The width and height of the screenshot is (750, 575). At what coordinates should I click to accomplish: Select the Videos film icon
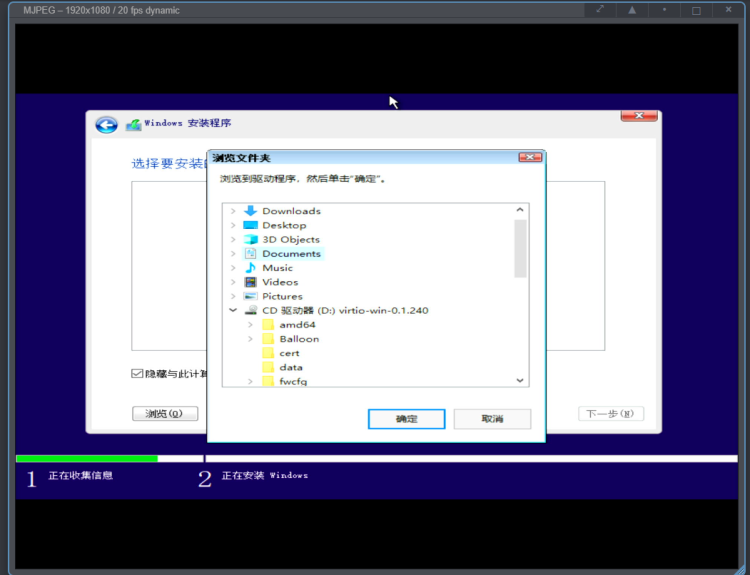pos(250,282)
